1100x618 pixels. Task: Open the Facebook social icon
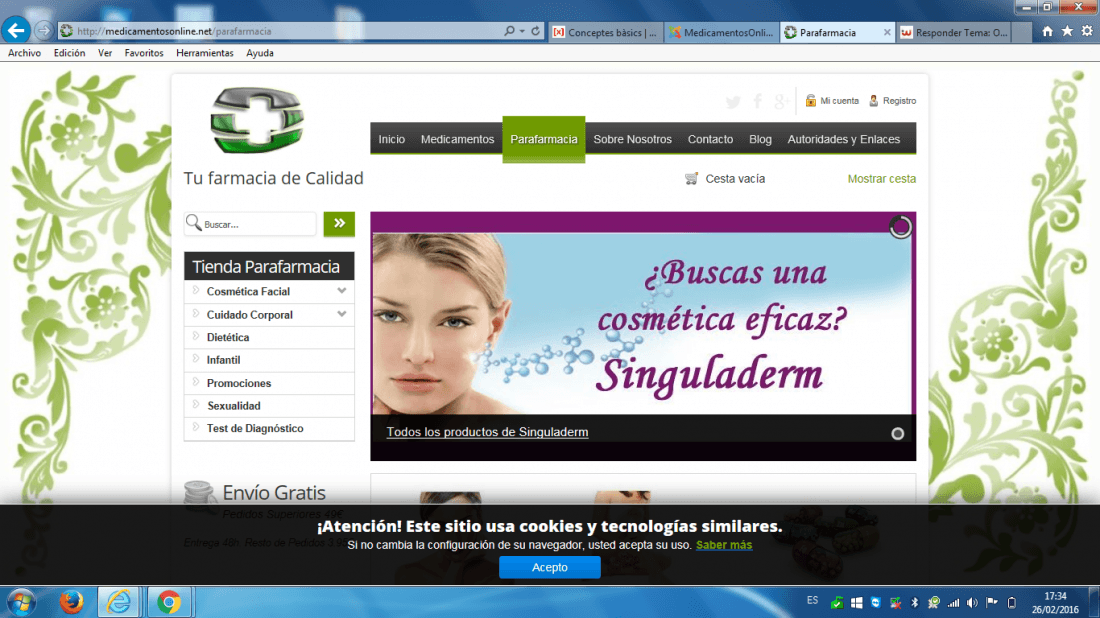758,102
